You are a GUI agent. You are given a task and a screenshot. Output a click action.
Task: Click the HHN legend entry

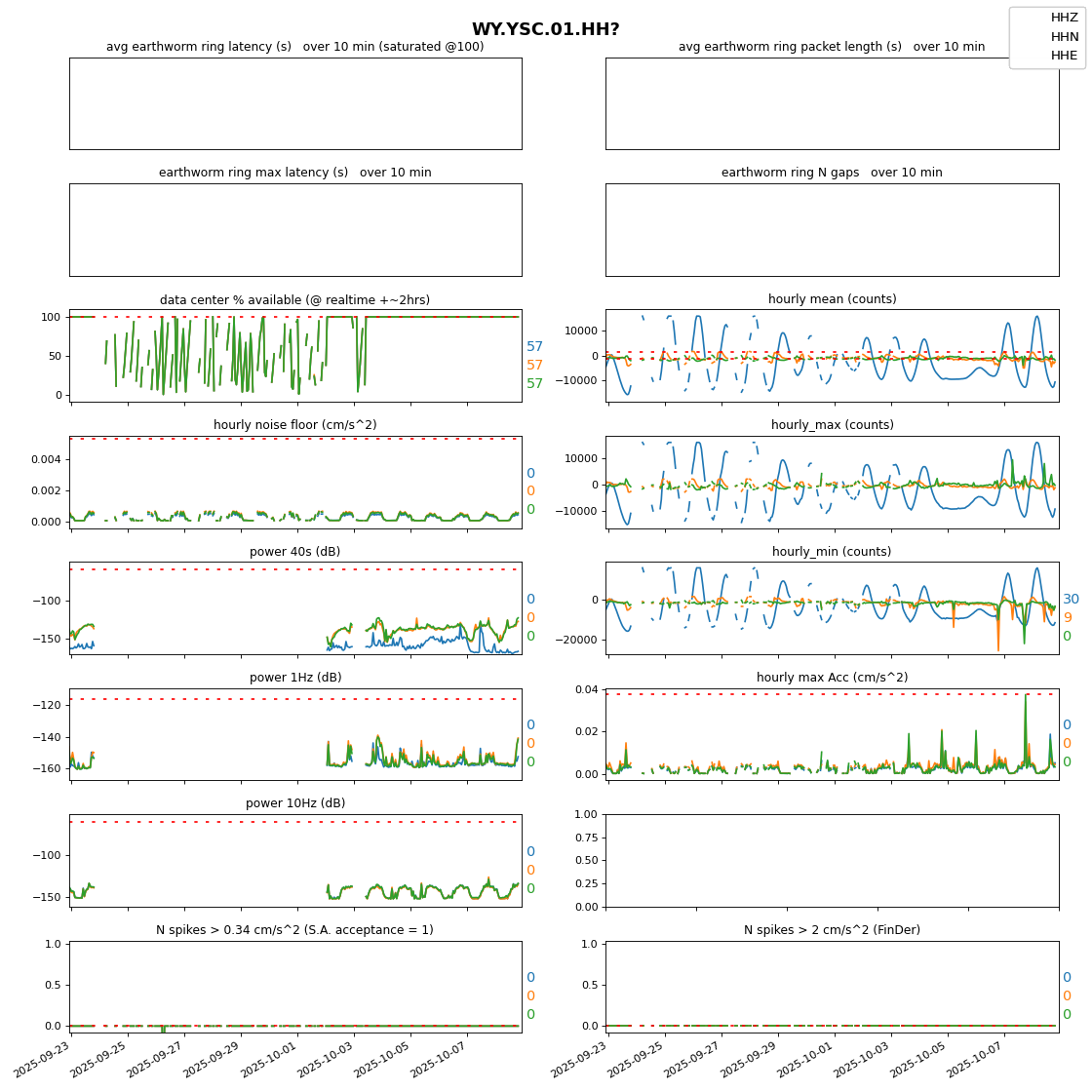tap(1064, 36)
